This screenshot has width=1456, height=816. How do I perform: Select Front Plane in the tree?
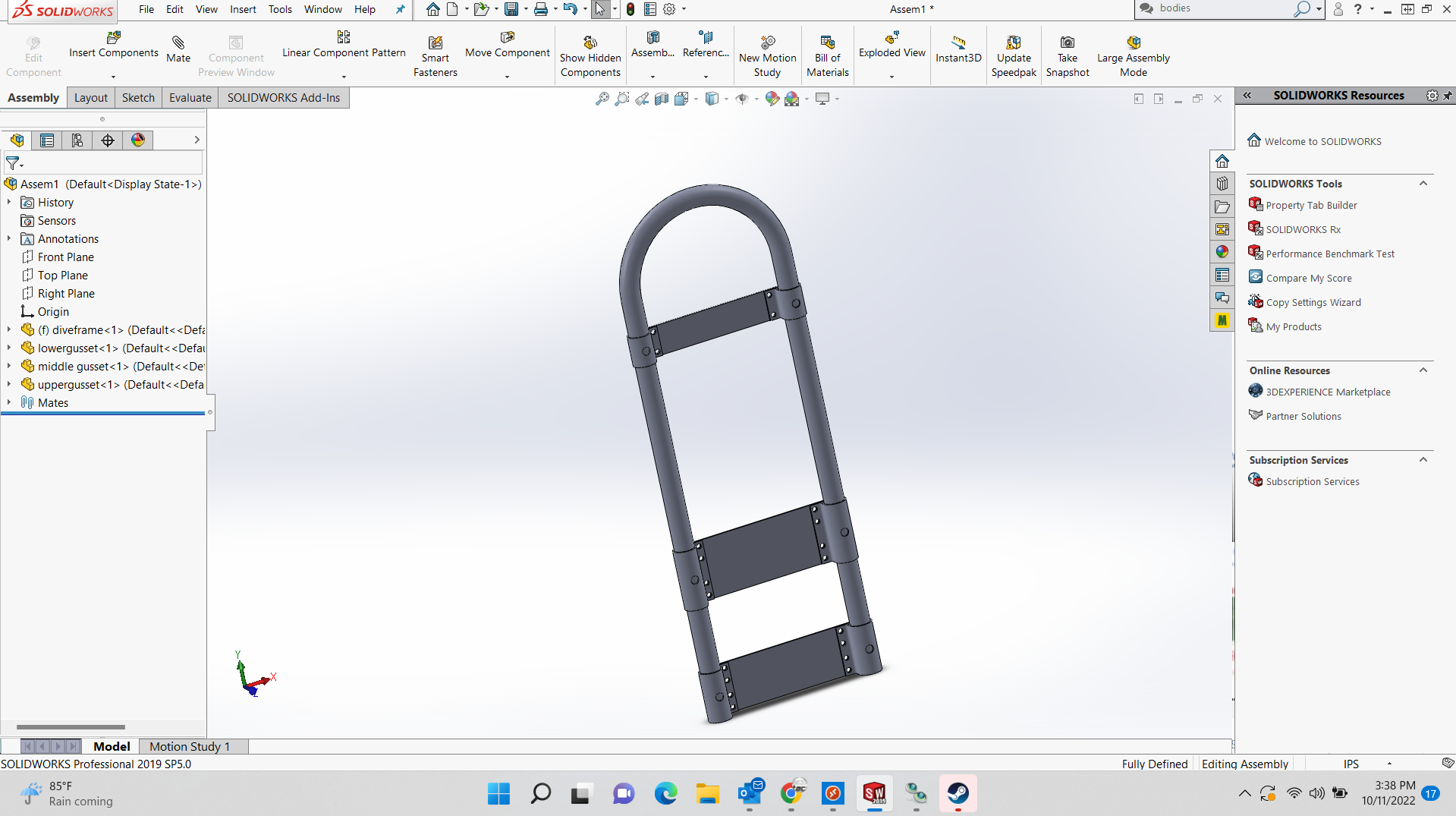[x=65, y=257]
